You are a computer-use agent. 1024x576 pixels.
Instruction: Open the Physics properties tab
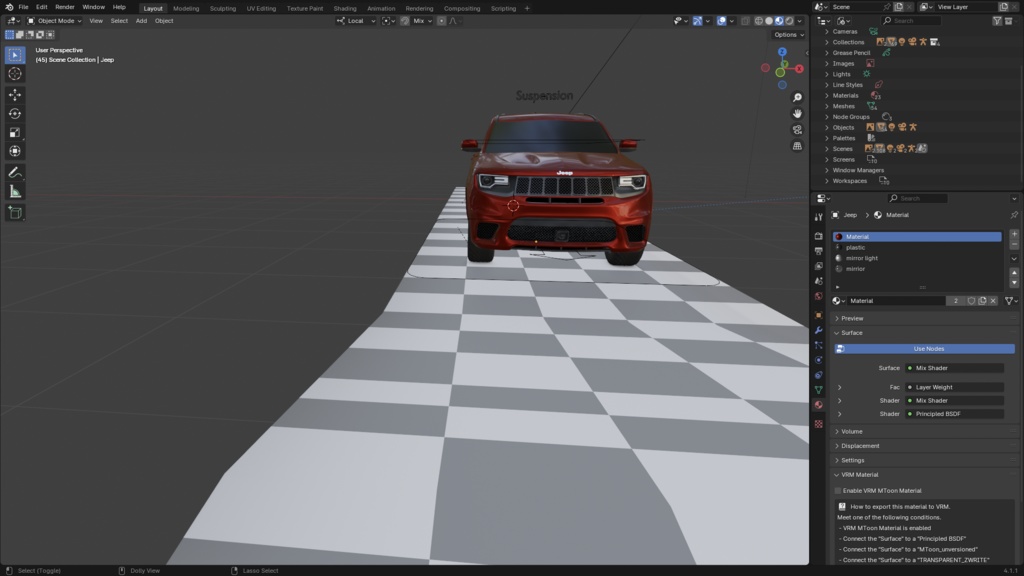click(818, 360)
